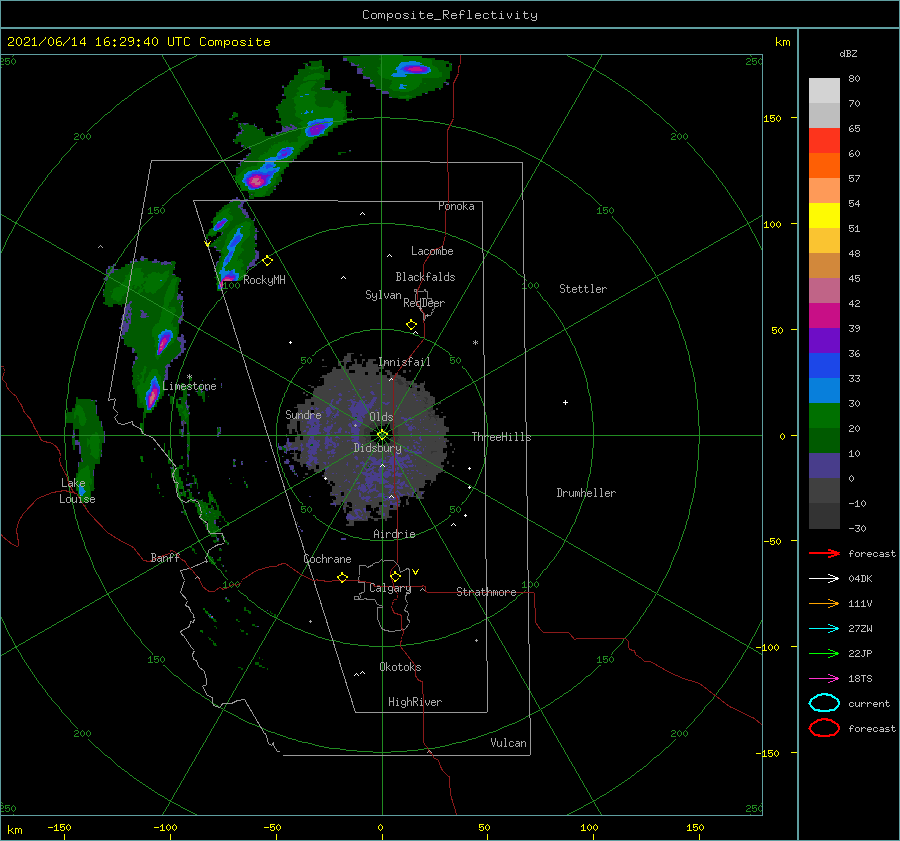900x841 pixels.
Task: Click the yellow diamond marker above Calgary label
Action: pos(395,576)
